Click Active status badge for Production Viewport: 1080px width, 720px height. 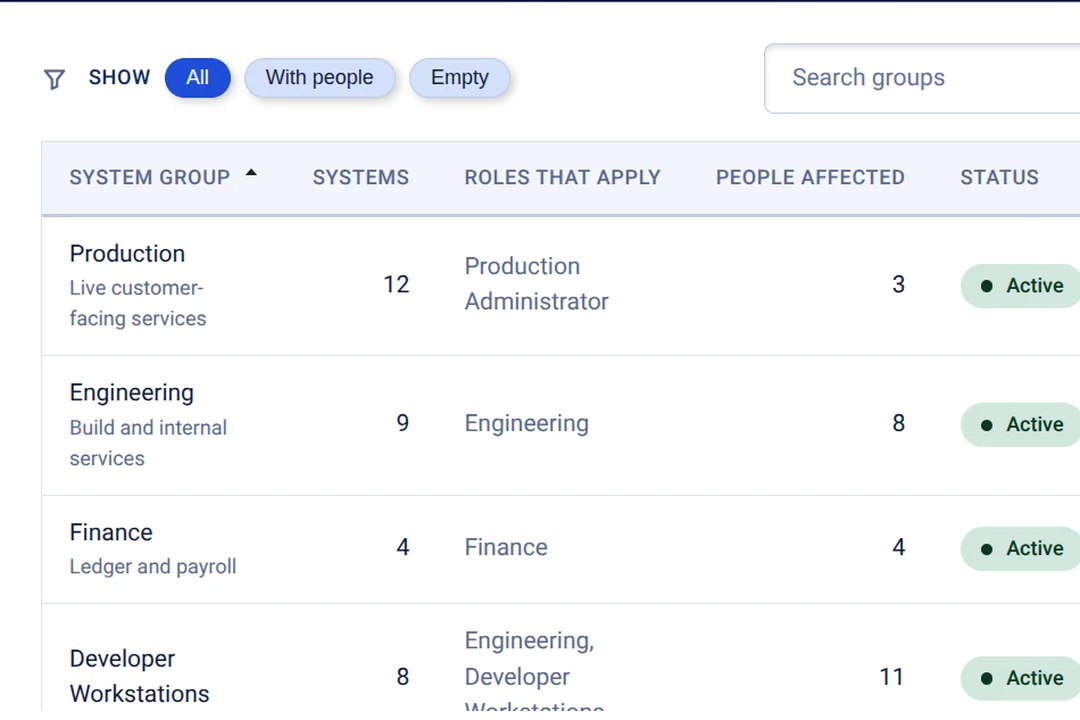point(1021,286)
